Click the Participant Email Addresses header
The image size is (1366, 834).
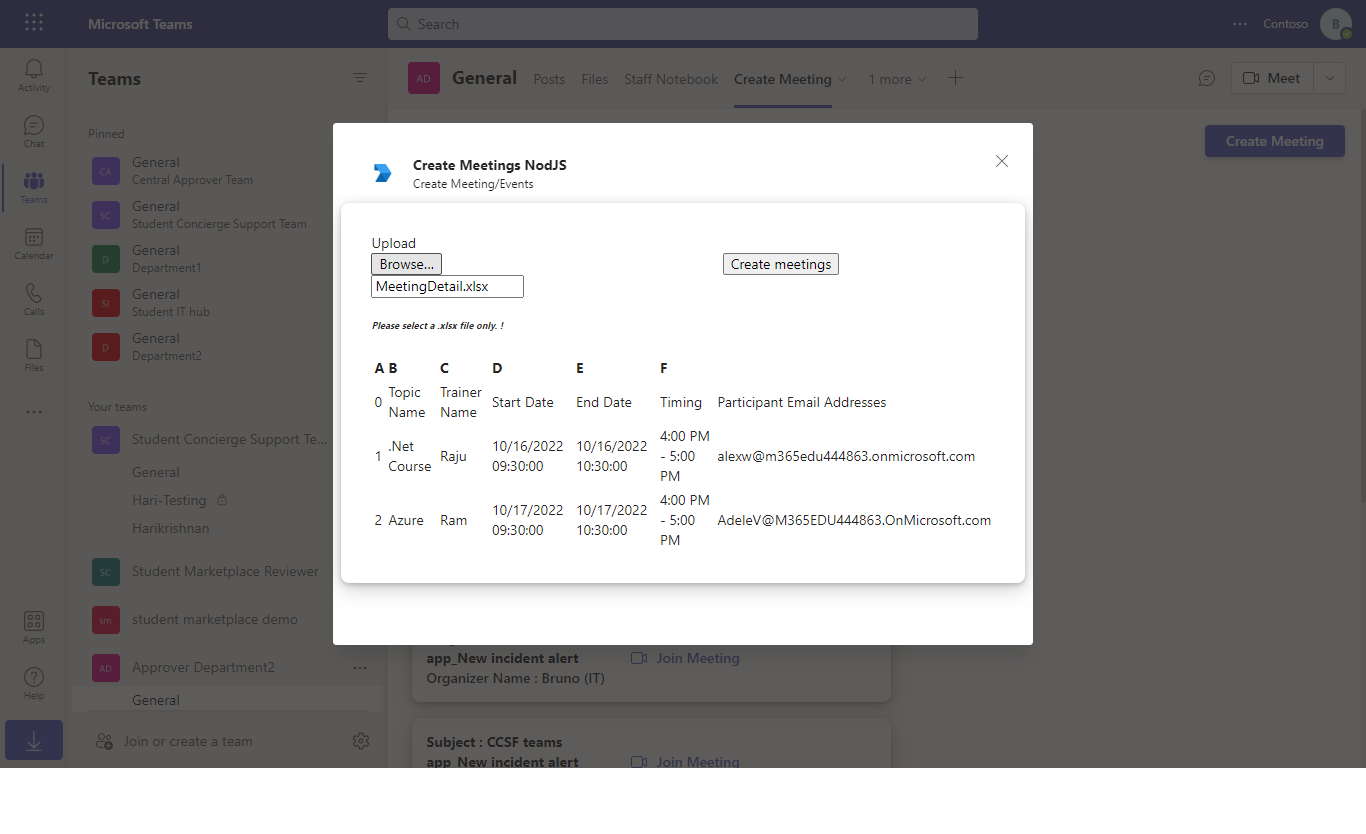pos(802,402)
